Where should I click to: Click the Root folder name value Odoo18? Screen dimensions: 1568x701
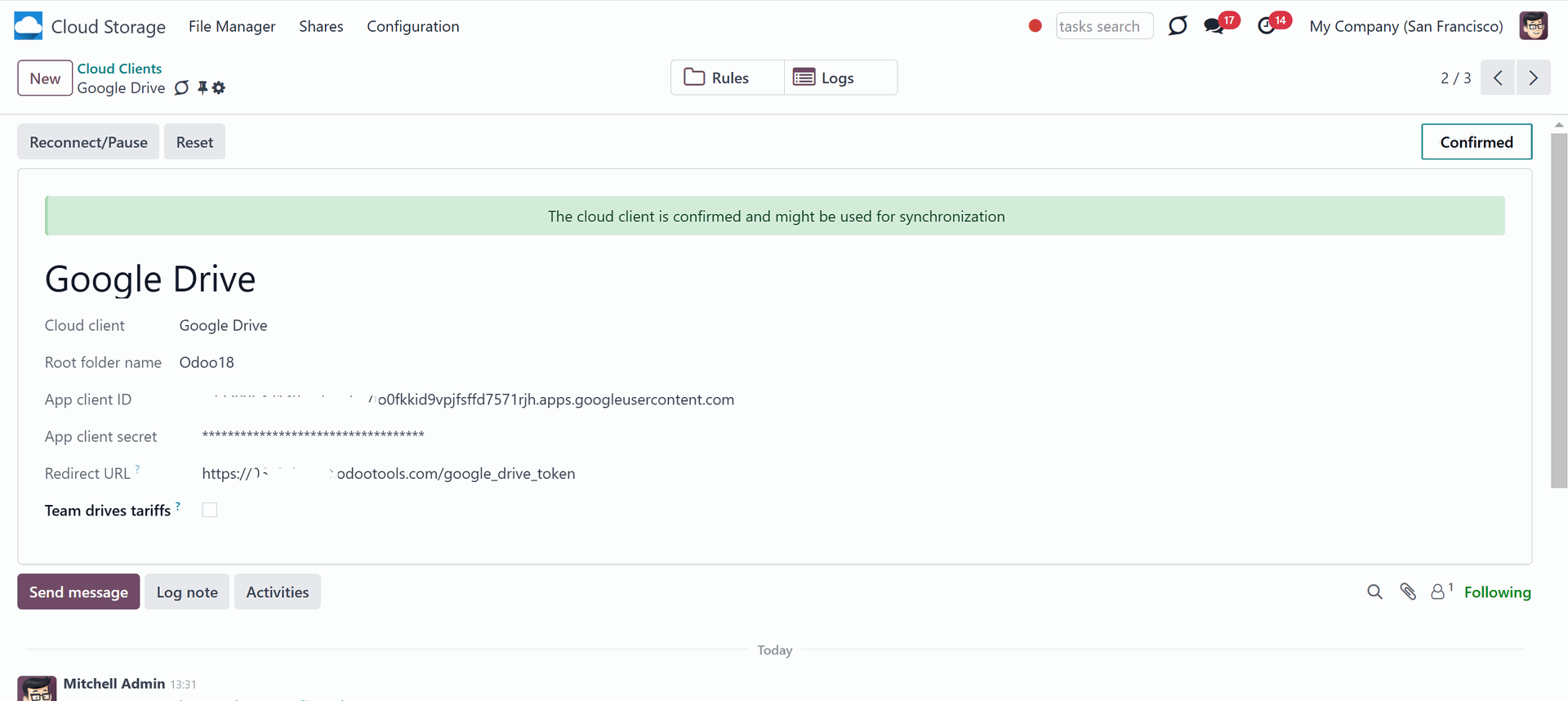click(x=207, y=362)
